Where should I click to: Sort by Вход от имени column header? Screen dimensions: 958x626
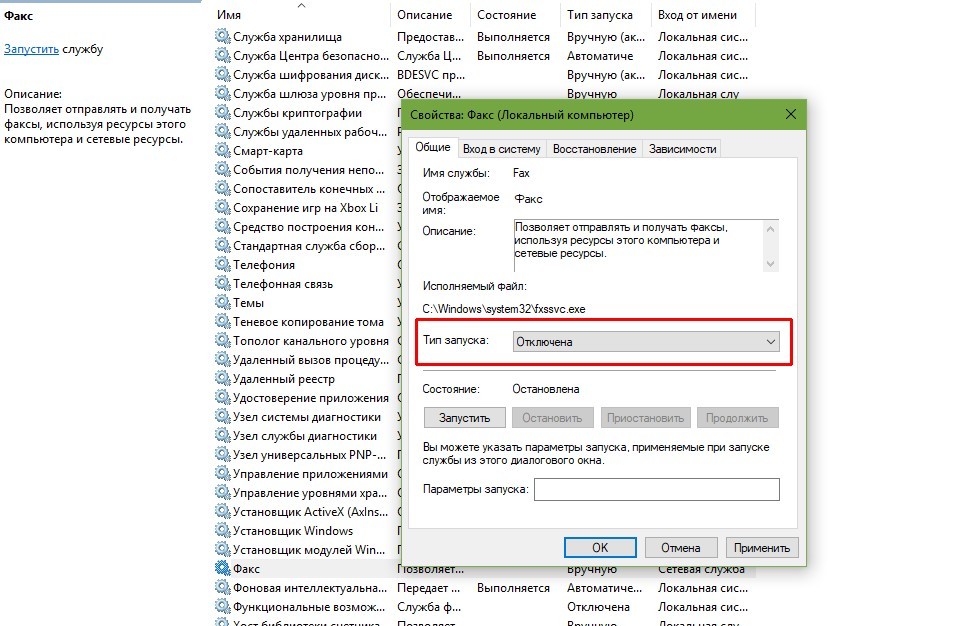coord(703,15)
